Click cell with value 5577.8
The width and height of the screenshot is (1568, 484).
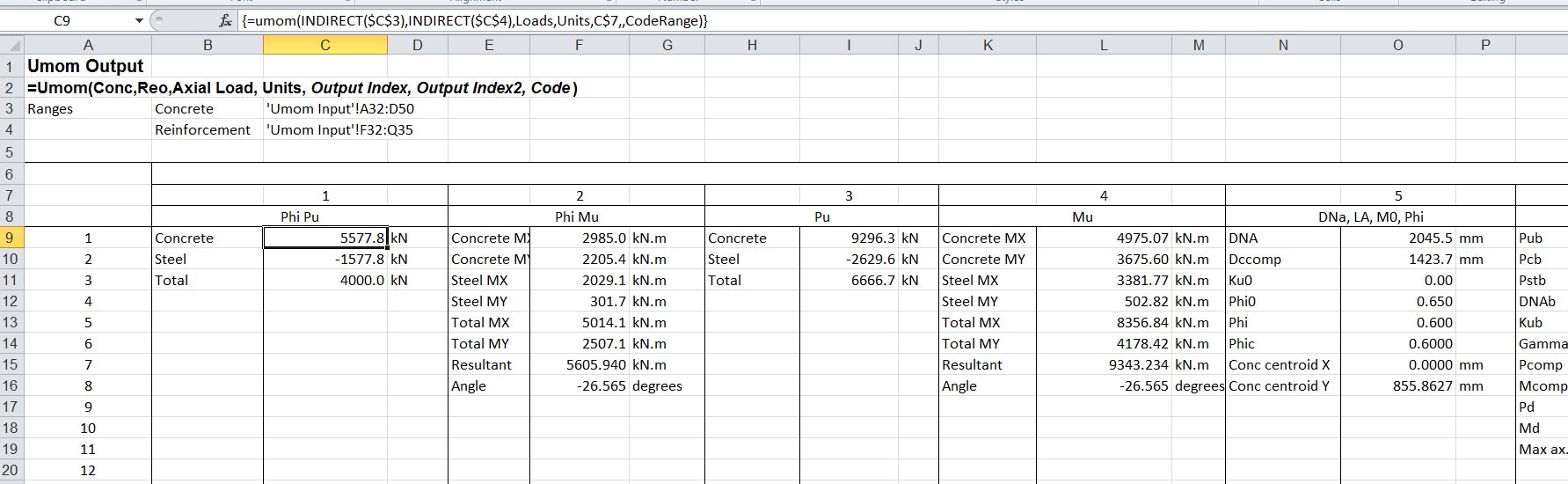(325, 238)
